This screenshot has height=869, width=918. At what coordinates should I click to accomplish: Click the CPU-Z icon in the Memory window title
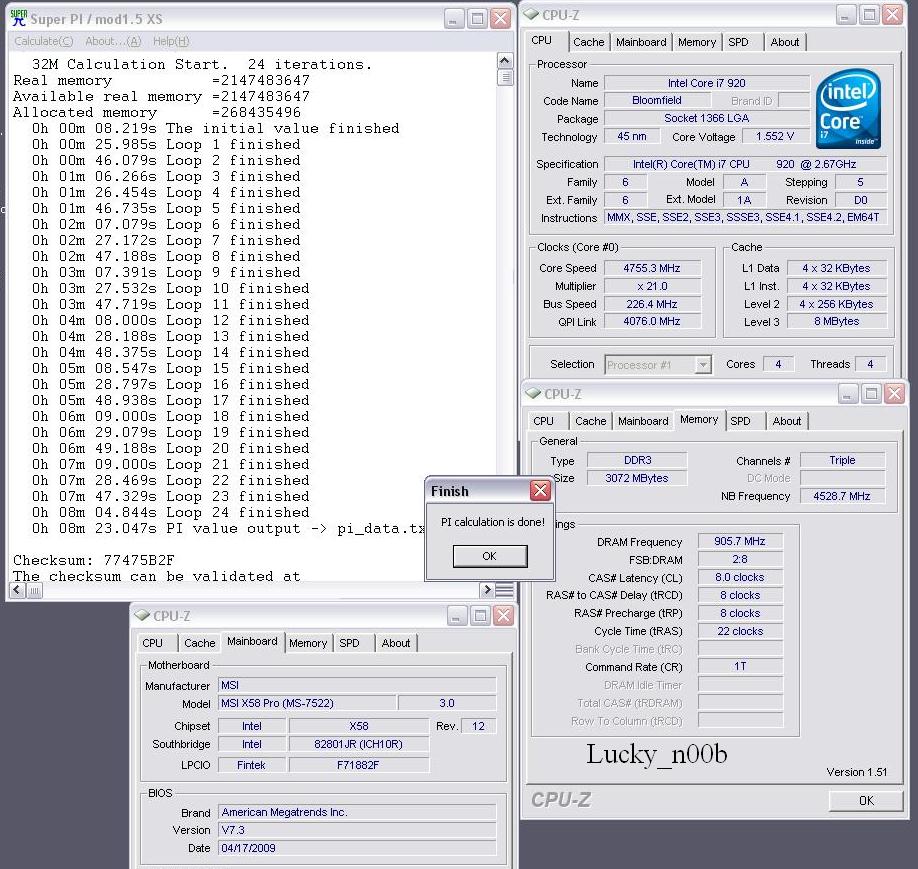click(x=533, y=394)
